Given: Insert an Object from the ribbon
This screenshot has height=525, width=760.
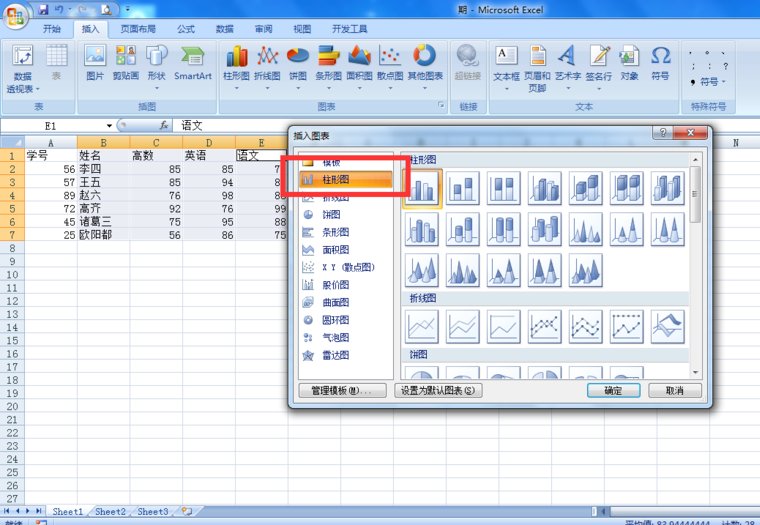Looking at the screenshot, I should pyautogui.click(x=629, y=62).
